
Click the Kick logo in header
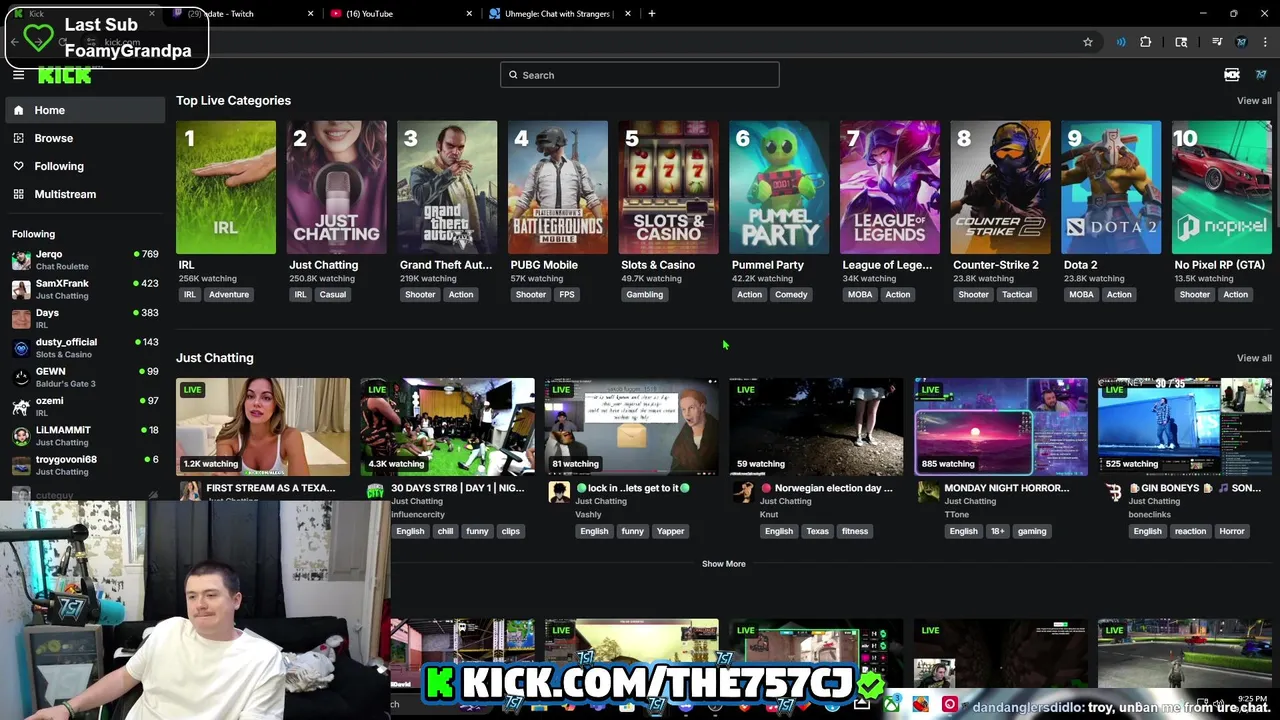65,76
